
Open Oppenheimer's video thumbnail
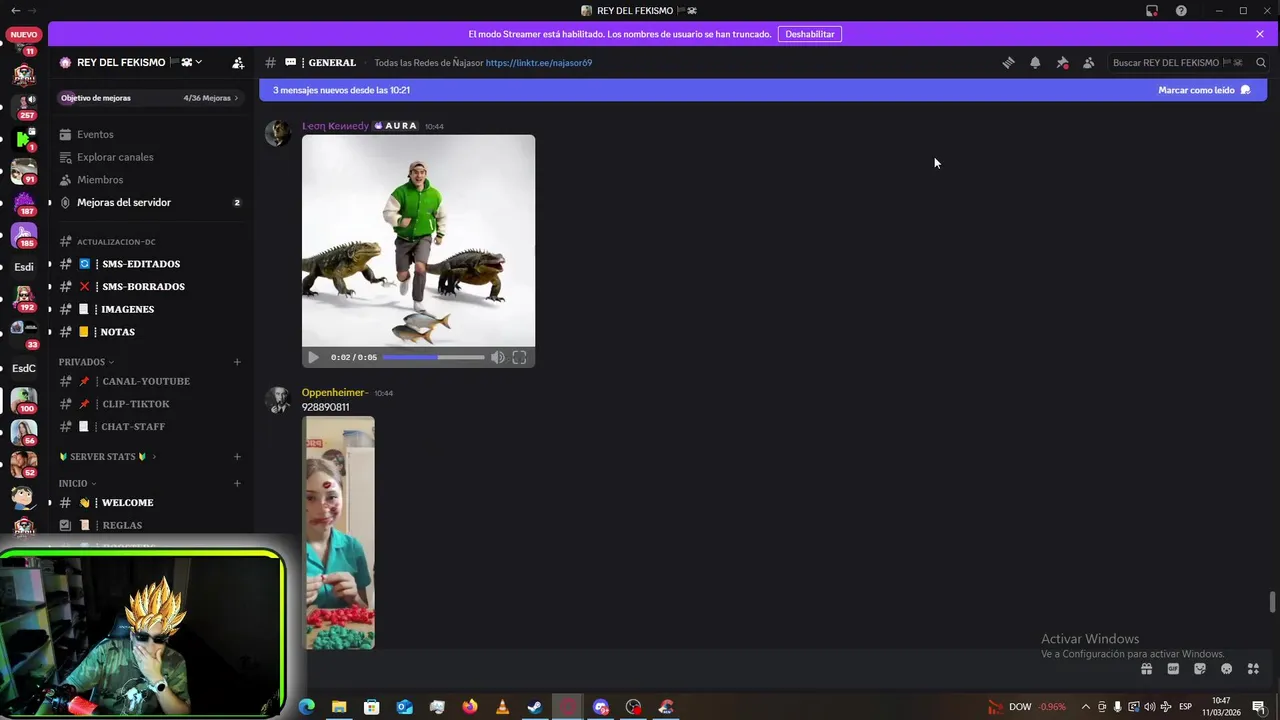(x=339, y=533)
